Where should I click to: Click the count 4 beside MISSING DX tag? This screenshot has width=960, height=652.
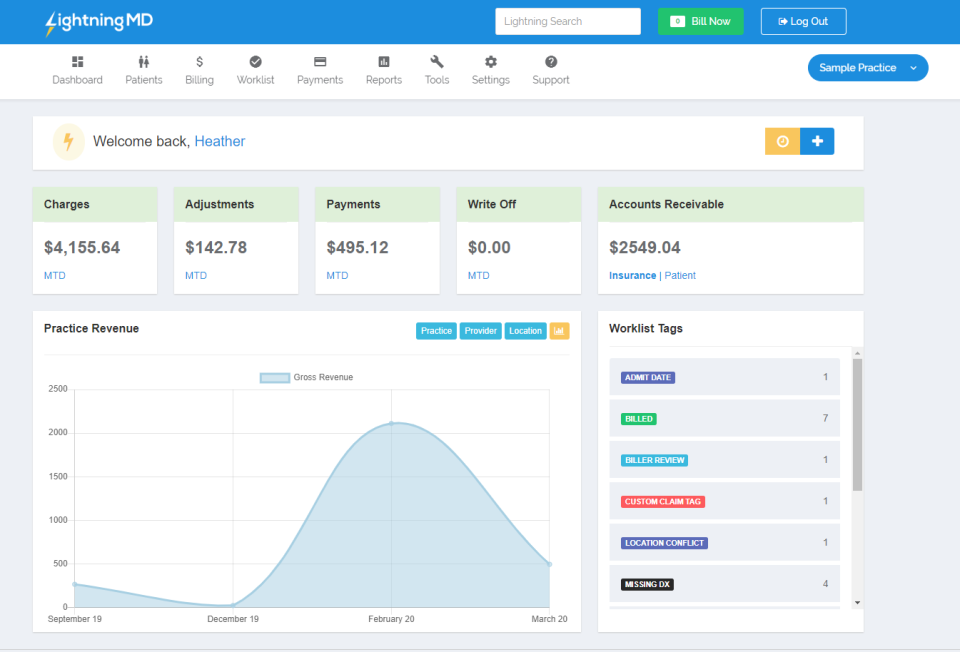click(825, 584)
